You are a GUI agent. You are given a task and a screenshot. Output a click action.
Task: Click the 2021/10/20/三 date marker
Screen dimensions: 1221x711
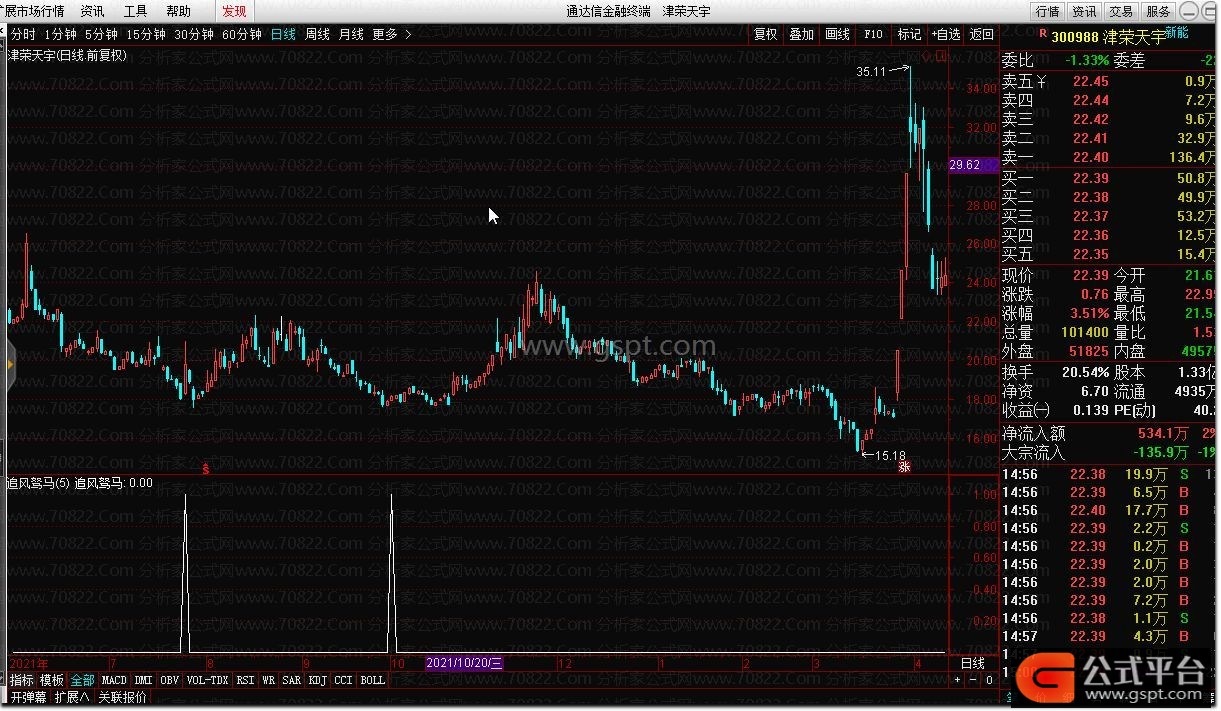click(x=466, y=663)
